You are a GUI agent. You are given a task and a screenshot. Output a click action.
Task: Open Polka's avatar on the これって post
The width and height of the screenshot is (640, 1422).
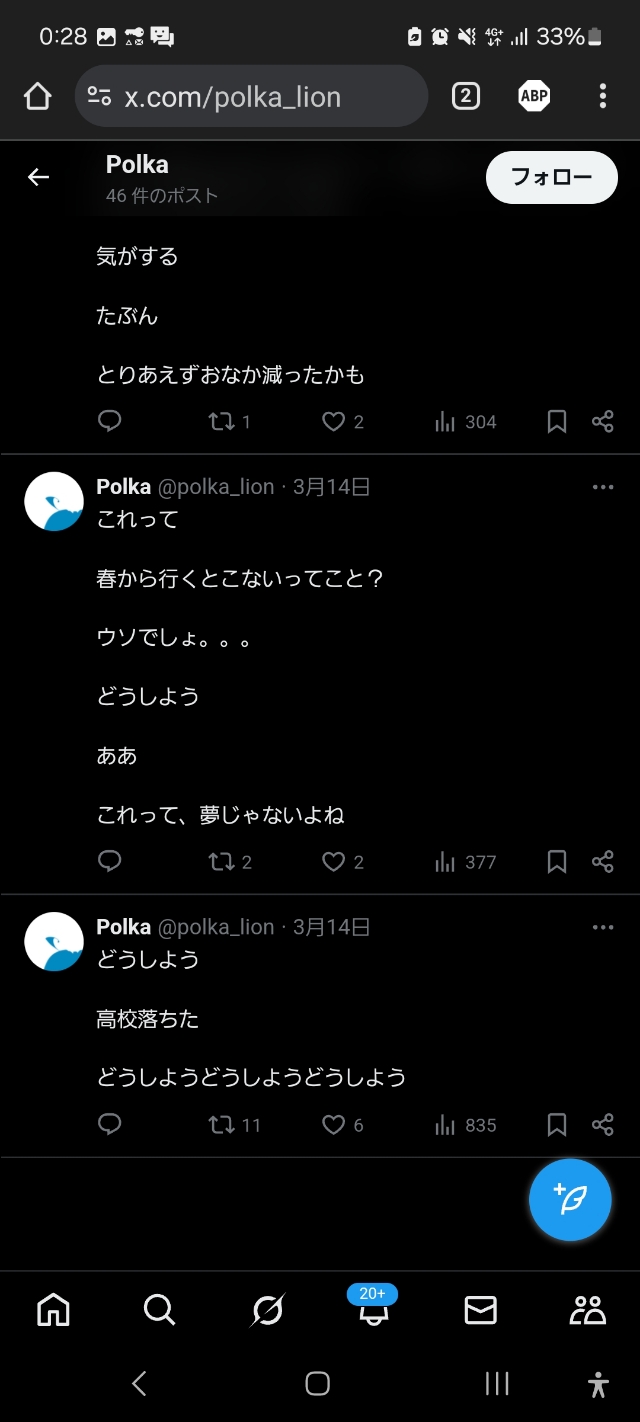tap(54, 501)
